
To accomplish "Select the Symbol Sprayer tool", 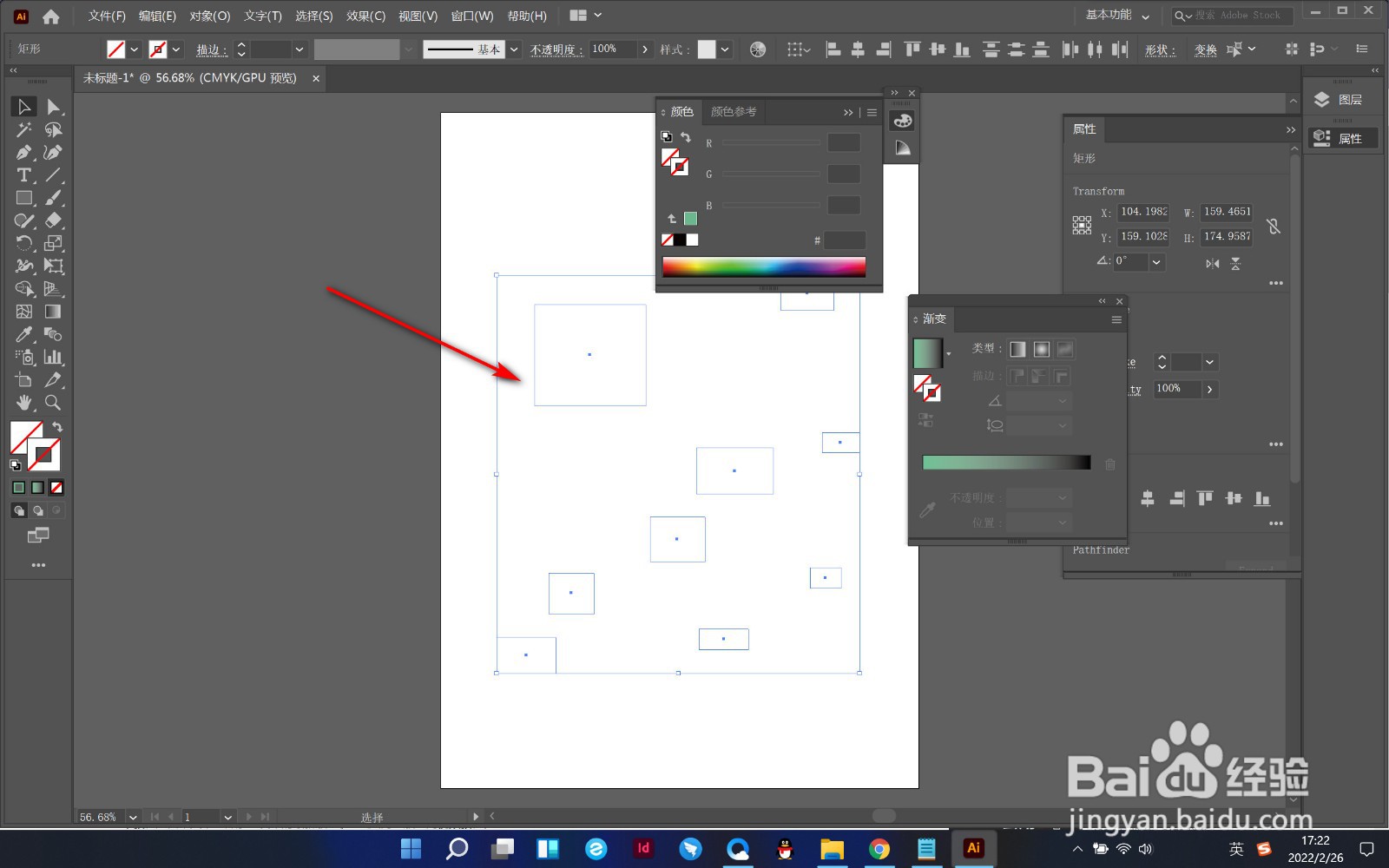I will pyautogui.click(x=24, y=357).
